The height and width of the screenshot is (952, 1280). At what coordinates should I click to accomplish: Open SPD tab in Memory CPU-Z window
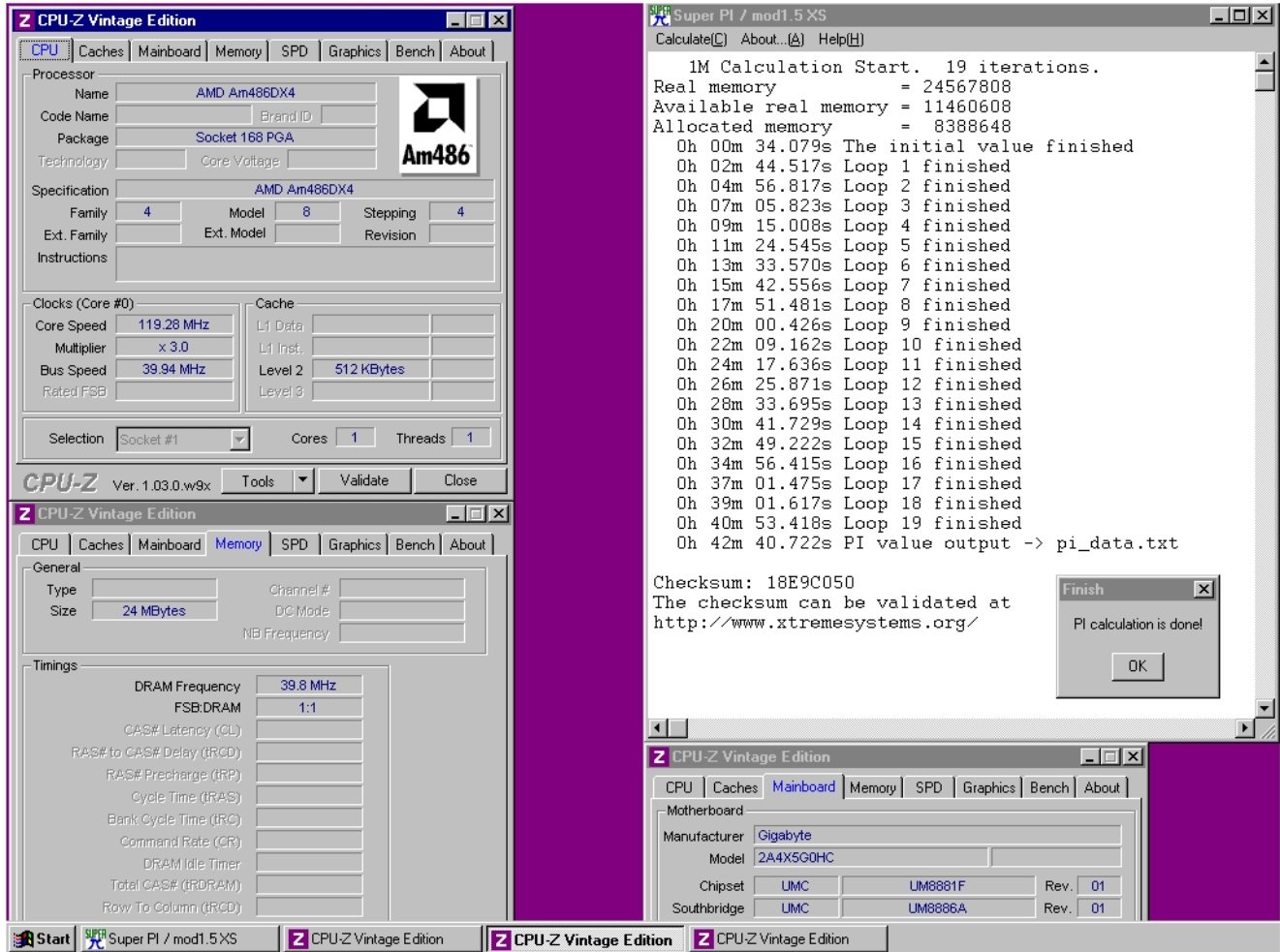tap(295, 545)
